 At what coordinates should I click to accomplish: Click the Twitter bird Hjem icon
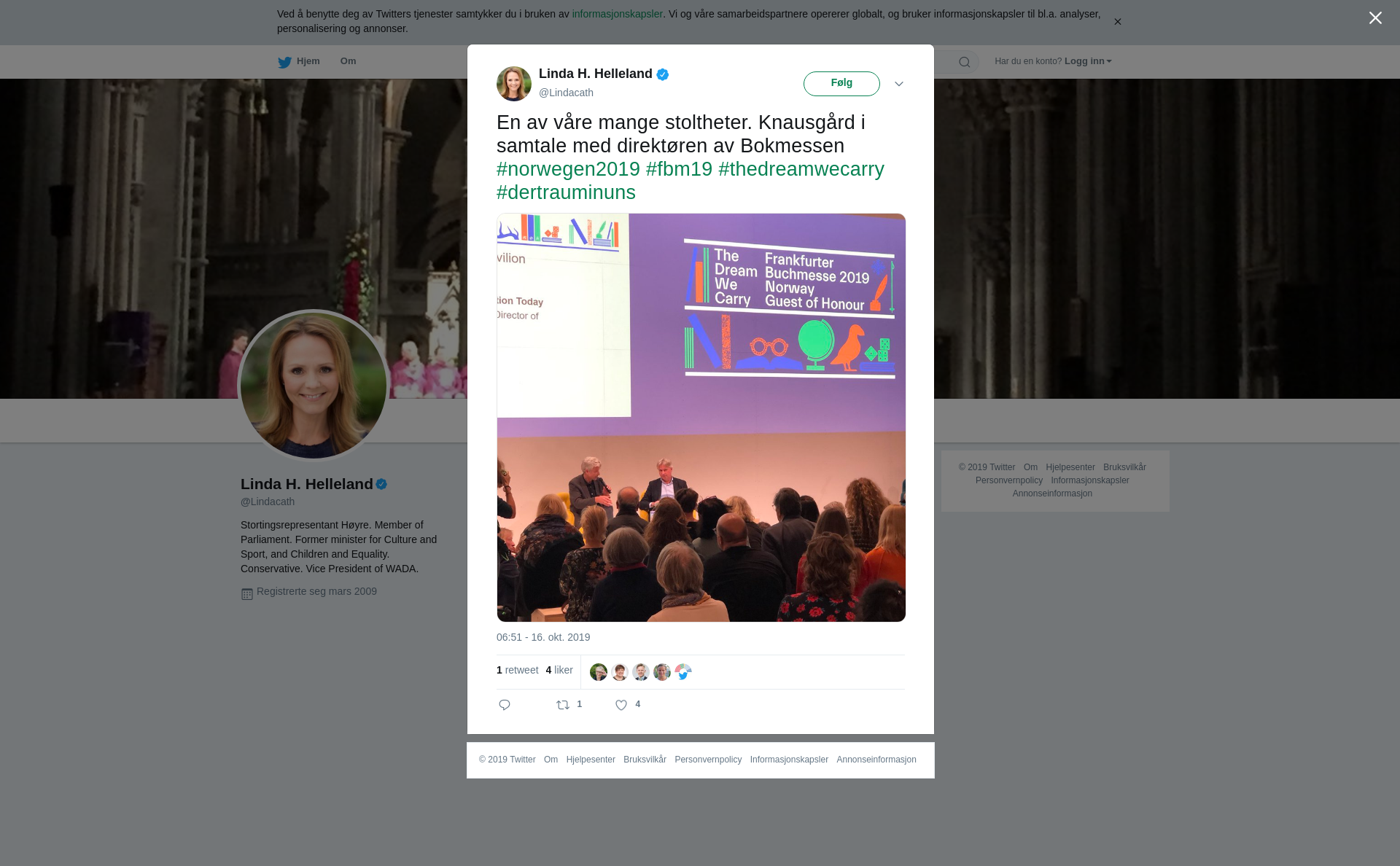(x=284, y=62)
